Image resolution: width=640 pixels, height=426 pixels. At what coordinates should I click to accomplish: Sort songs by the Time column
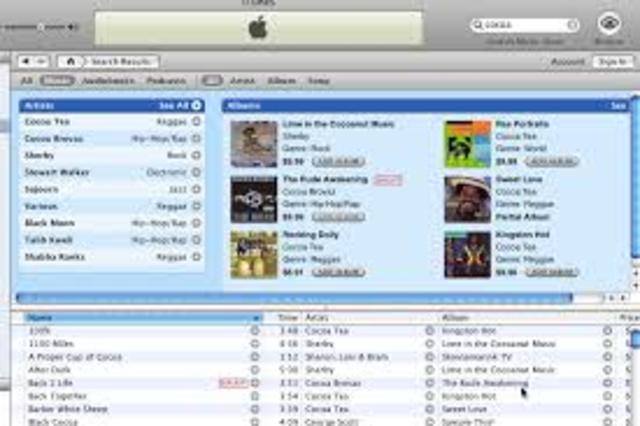tap(288, 318)
